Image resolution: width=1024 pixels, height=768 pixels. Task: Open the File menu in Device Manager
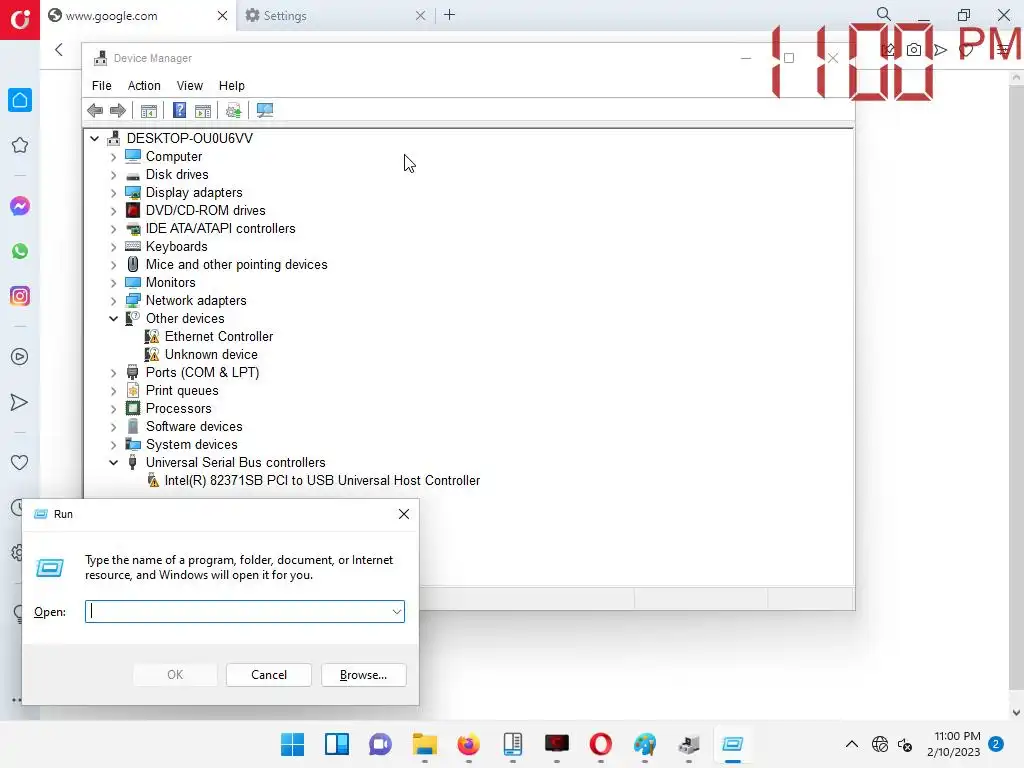[101, 86]
